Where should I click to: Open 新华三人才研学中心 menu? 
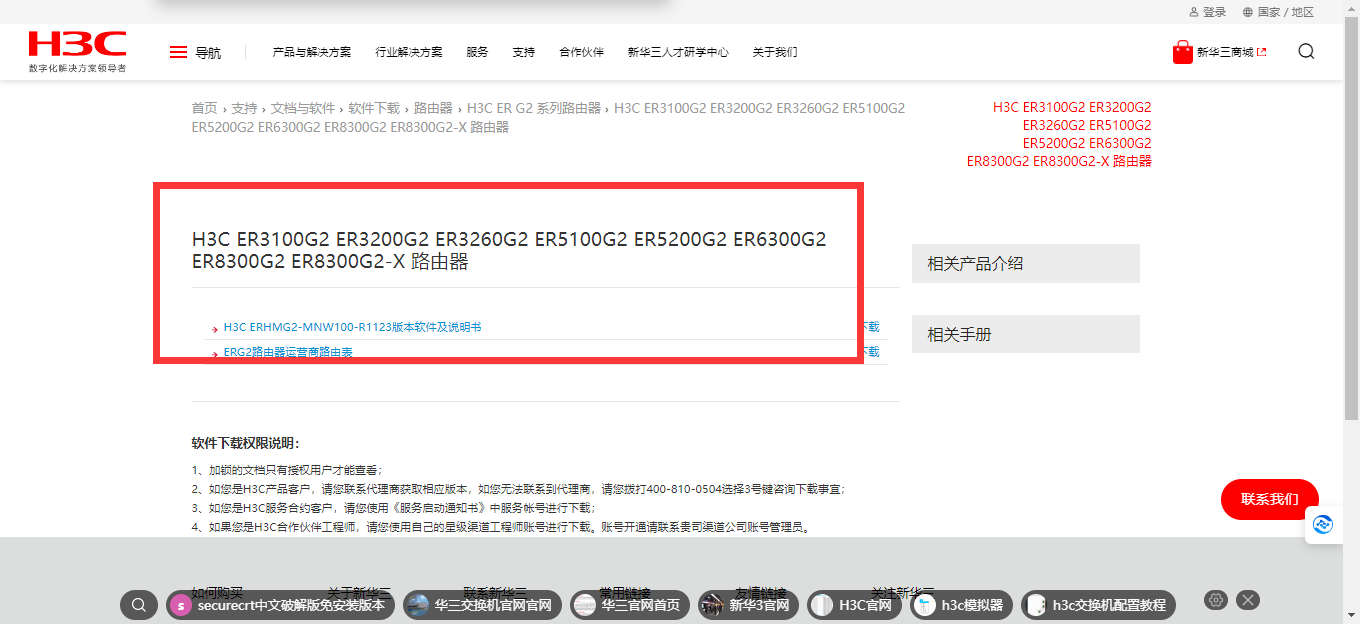(x=678, y=52)
